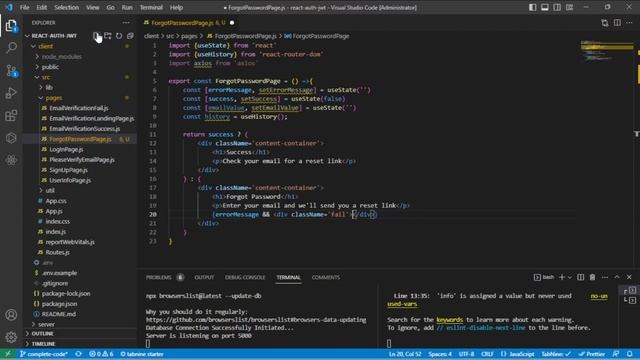Change language mode from JavaScript status item

click(x=518, y=354)
